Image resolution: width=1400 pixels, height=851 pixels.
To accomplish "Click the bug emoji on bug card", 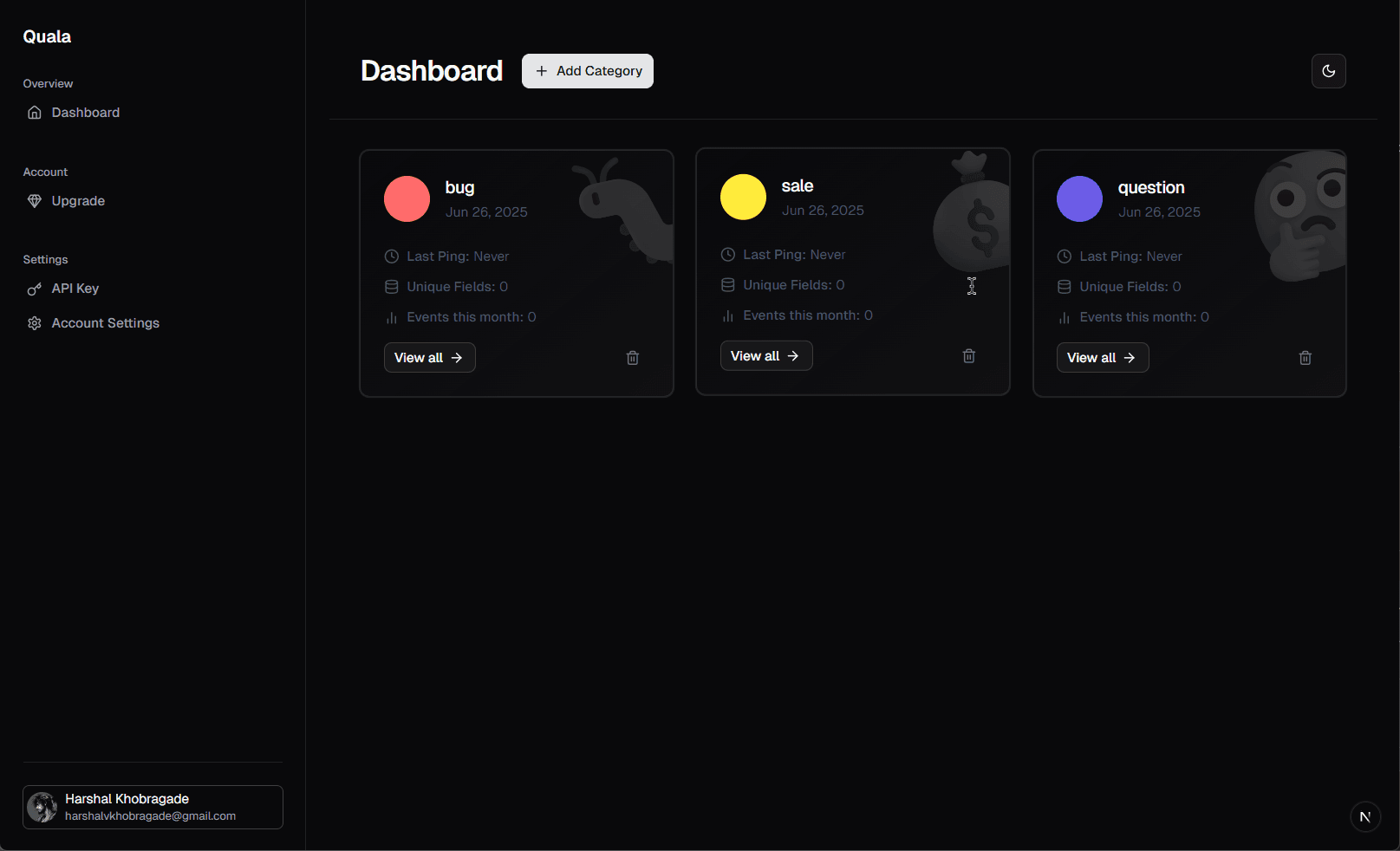I will tap(624, 211).
